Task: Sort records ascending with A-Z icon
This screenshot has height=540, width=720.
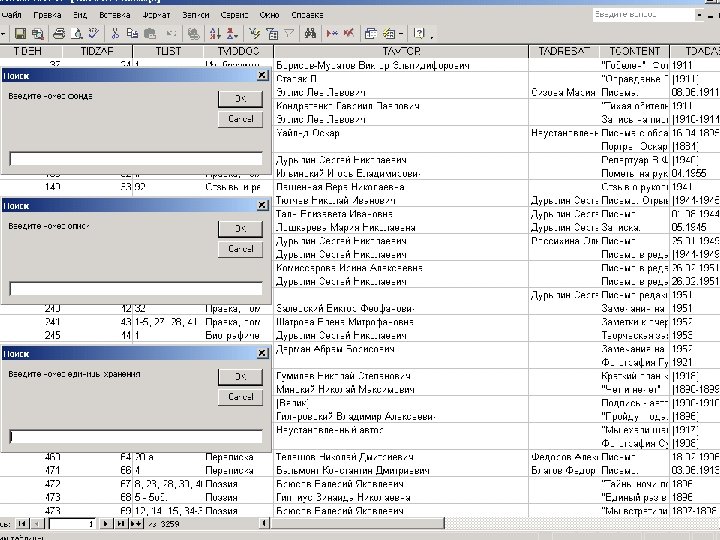Action: [215, 33]
